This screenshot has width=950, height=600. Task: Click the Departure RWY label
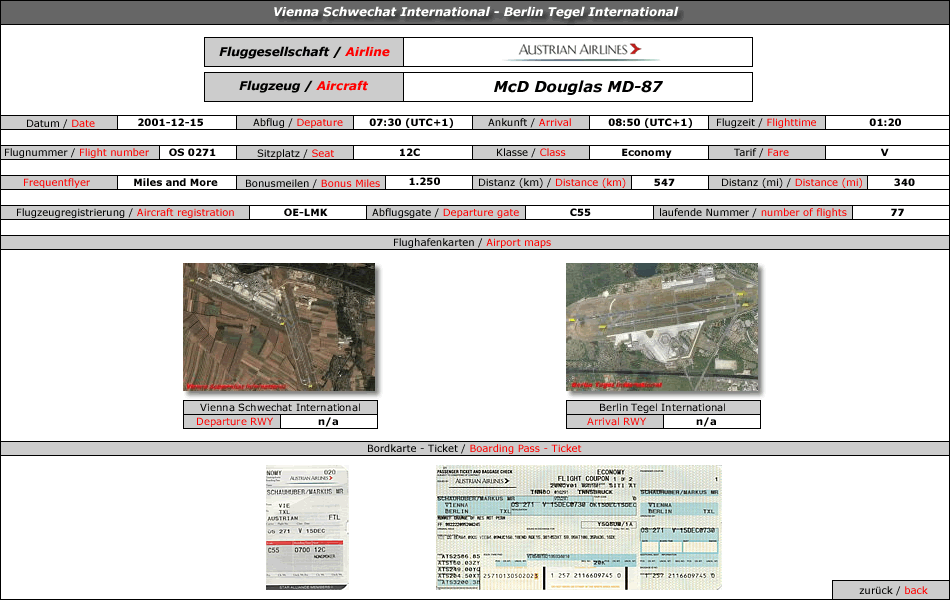(234, 422)
